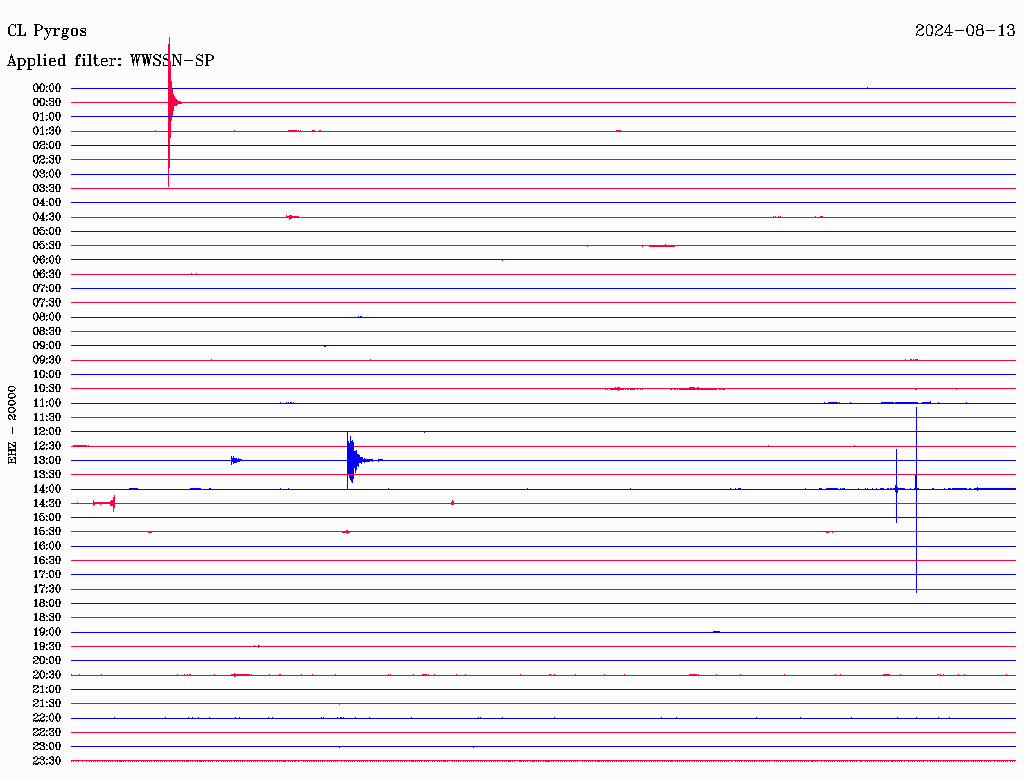Select the 10:30 time label

click(x=46, y=388)
